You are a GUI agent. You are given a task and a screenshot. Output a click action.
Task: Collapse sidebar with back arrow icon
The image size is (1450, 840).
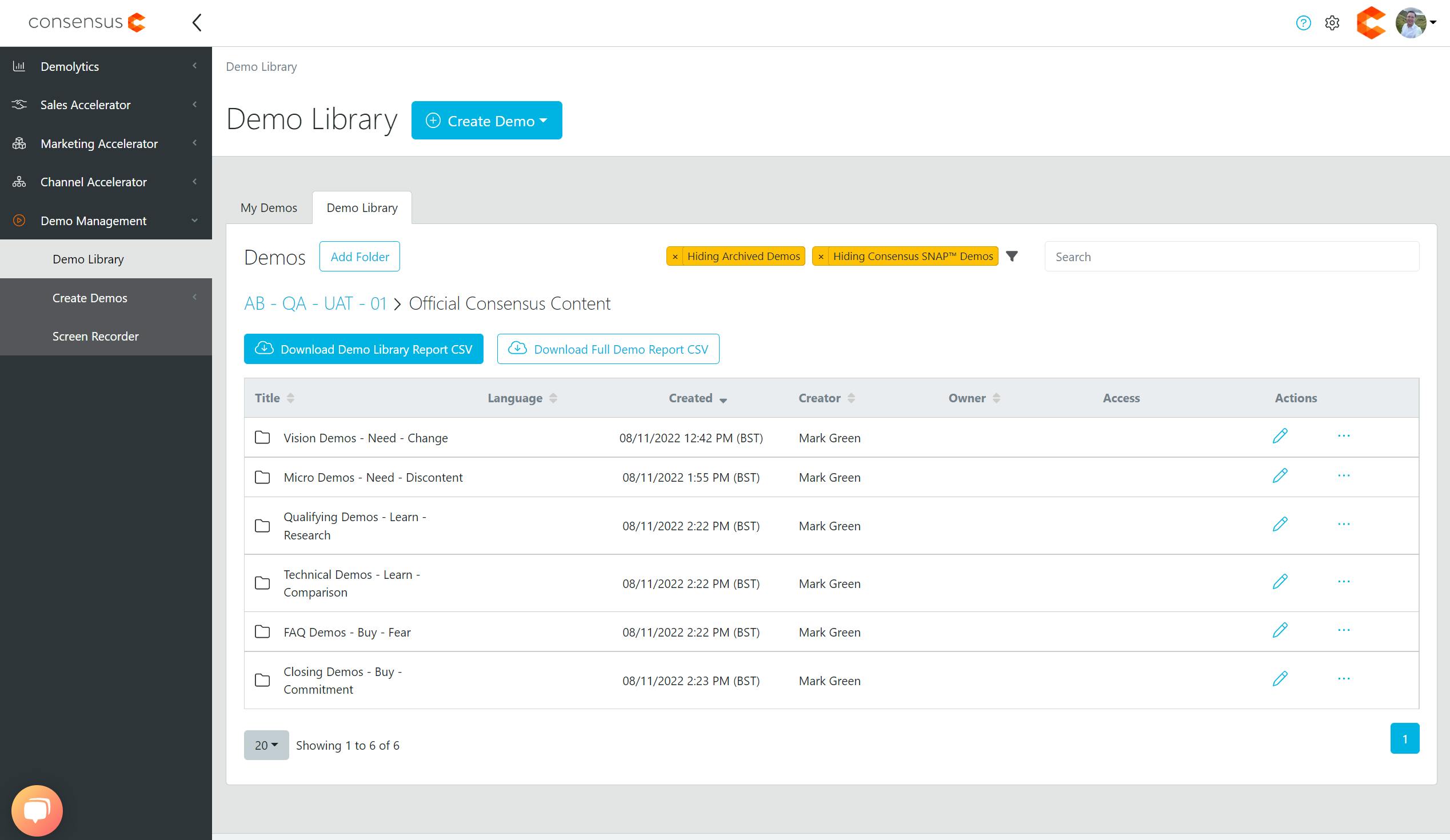pos(197,23)
